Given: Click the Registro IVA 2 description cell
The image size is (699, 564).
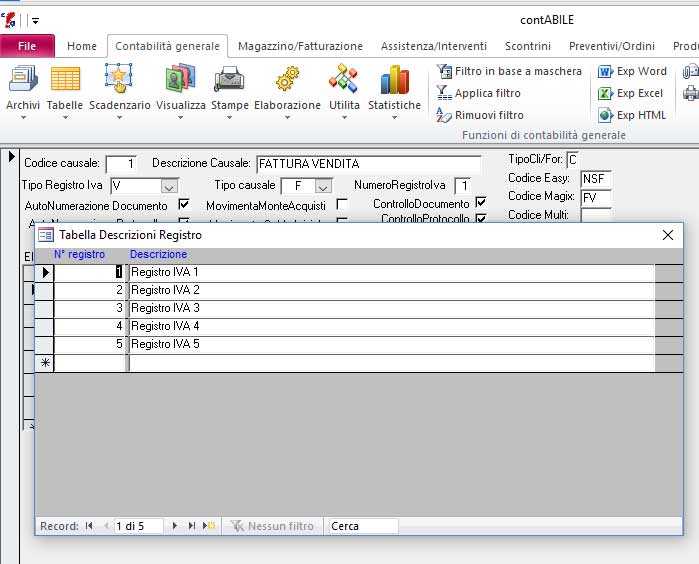Looking at the screenshot, I should tap(391, 290).
